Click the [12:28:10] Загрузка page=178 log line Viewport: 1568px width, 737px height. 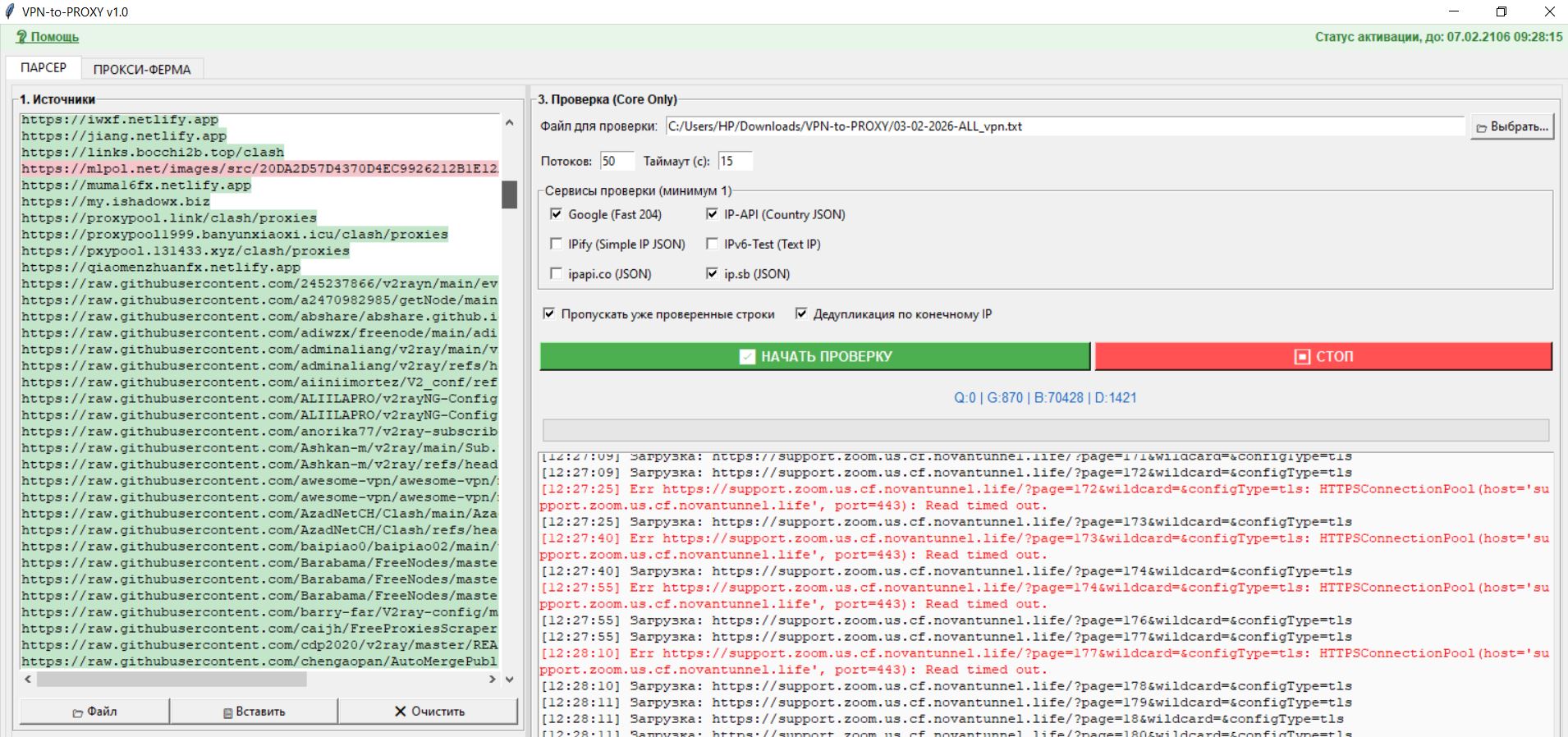click(x=946, y=686)
